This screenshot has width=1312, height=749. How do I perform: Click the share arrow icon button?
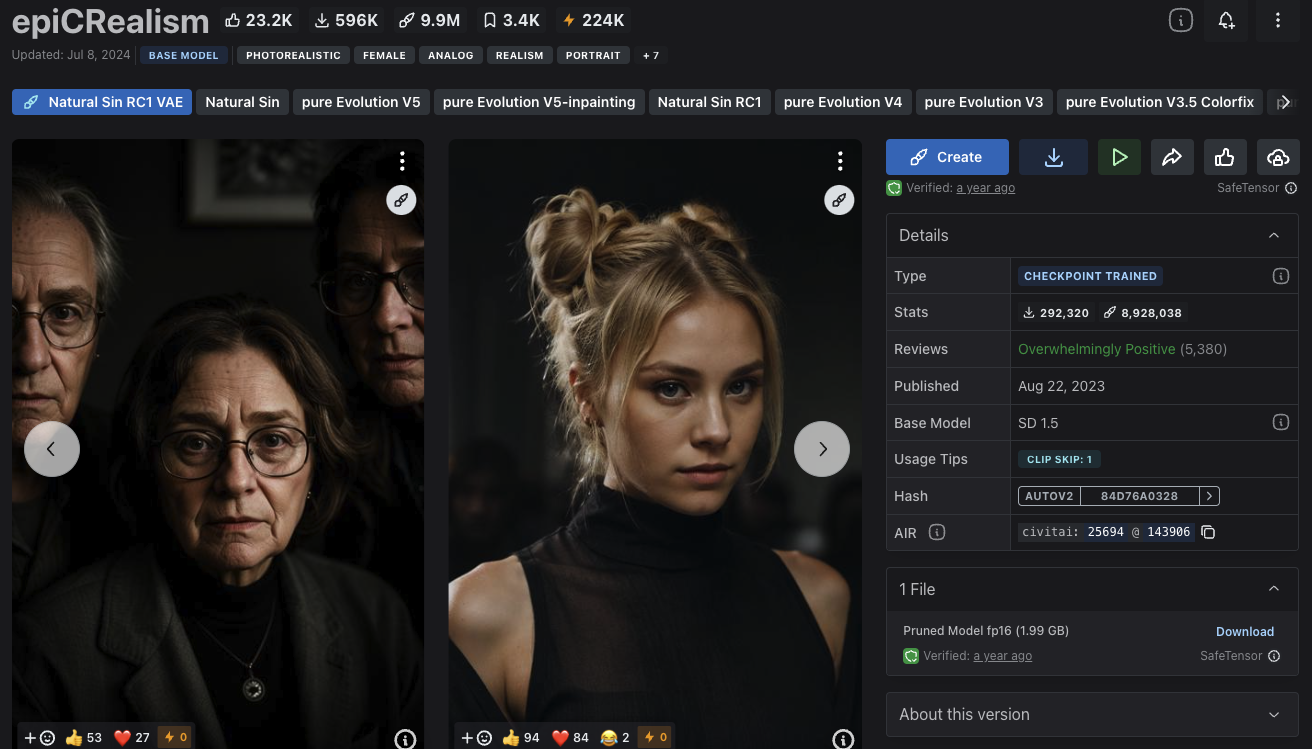1172,157
